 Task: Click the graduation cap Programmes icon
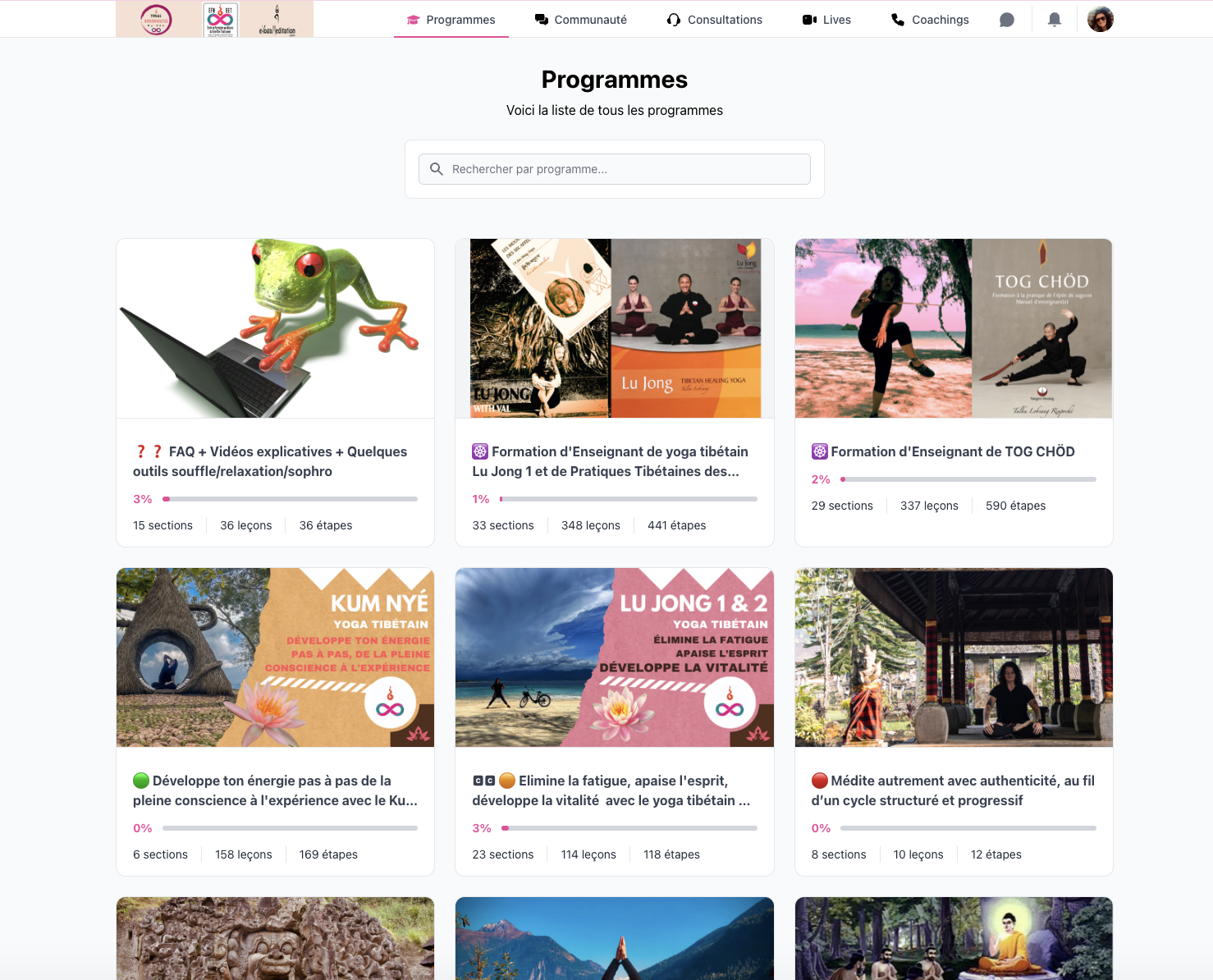413,20
